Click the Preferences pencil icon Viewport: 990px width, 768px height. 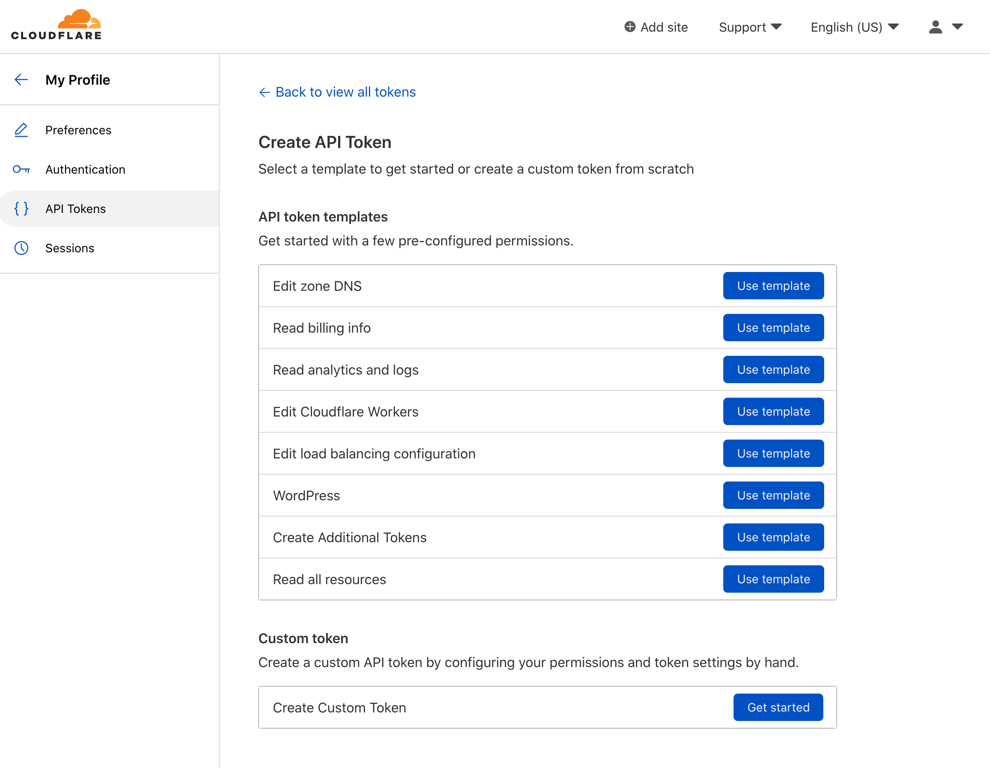[x=21, y=130]
